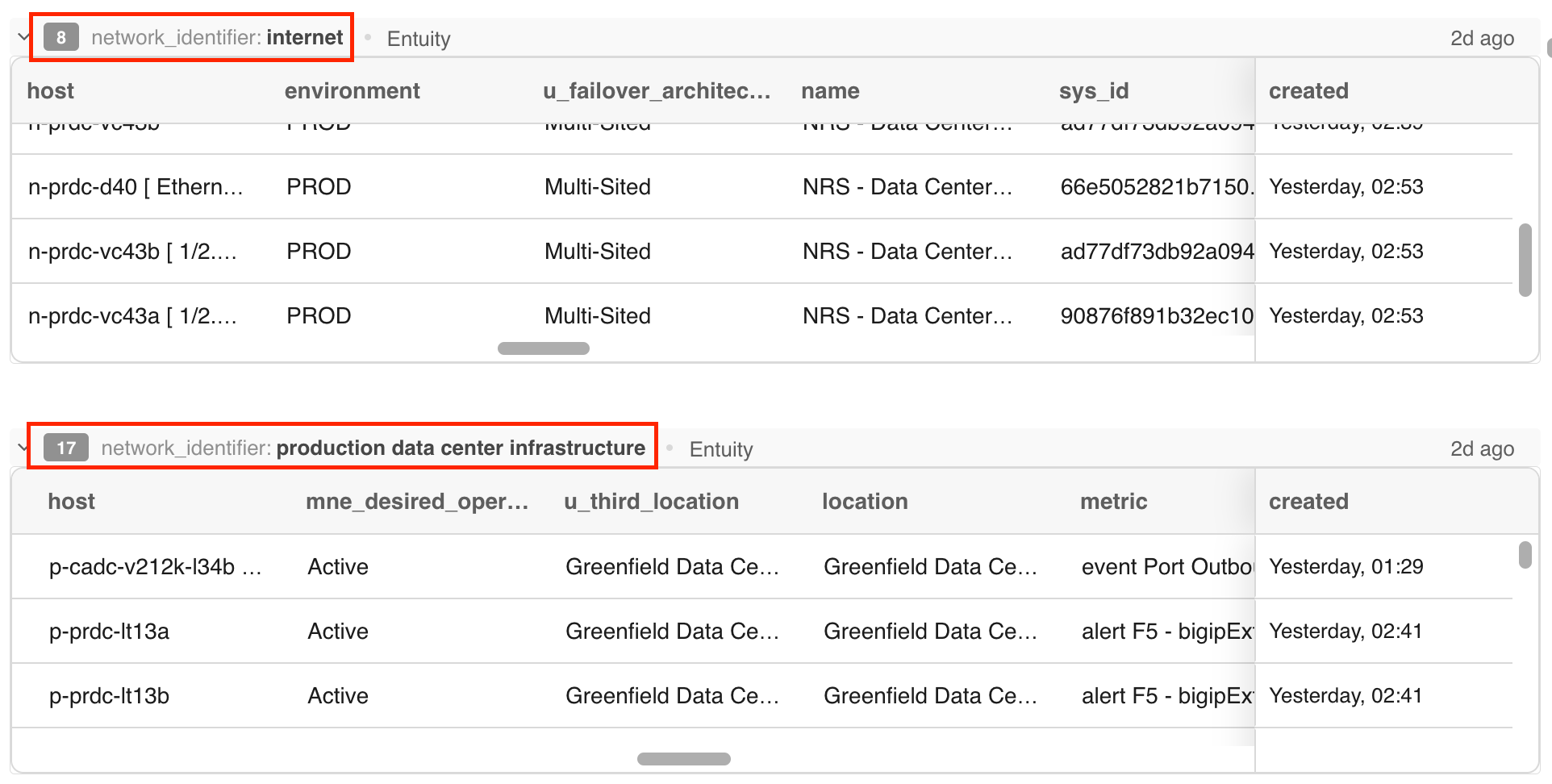The height and width of the screenshot is (784, 1552).
Task: Open row n-prdc-vc43b [ 1/2....
Action: point(132,252)
